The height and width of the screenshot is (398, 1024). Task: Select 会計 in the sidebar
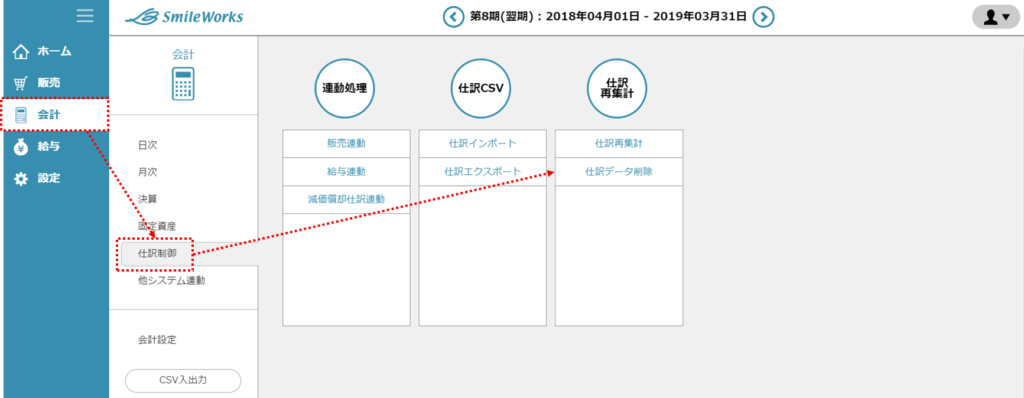(55, 114)
